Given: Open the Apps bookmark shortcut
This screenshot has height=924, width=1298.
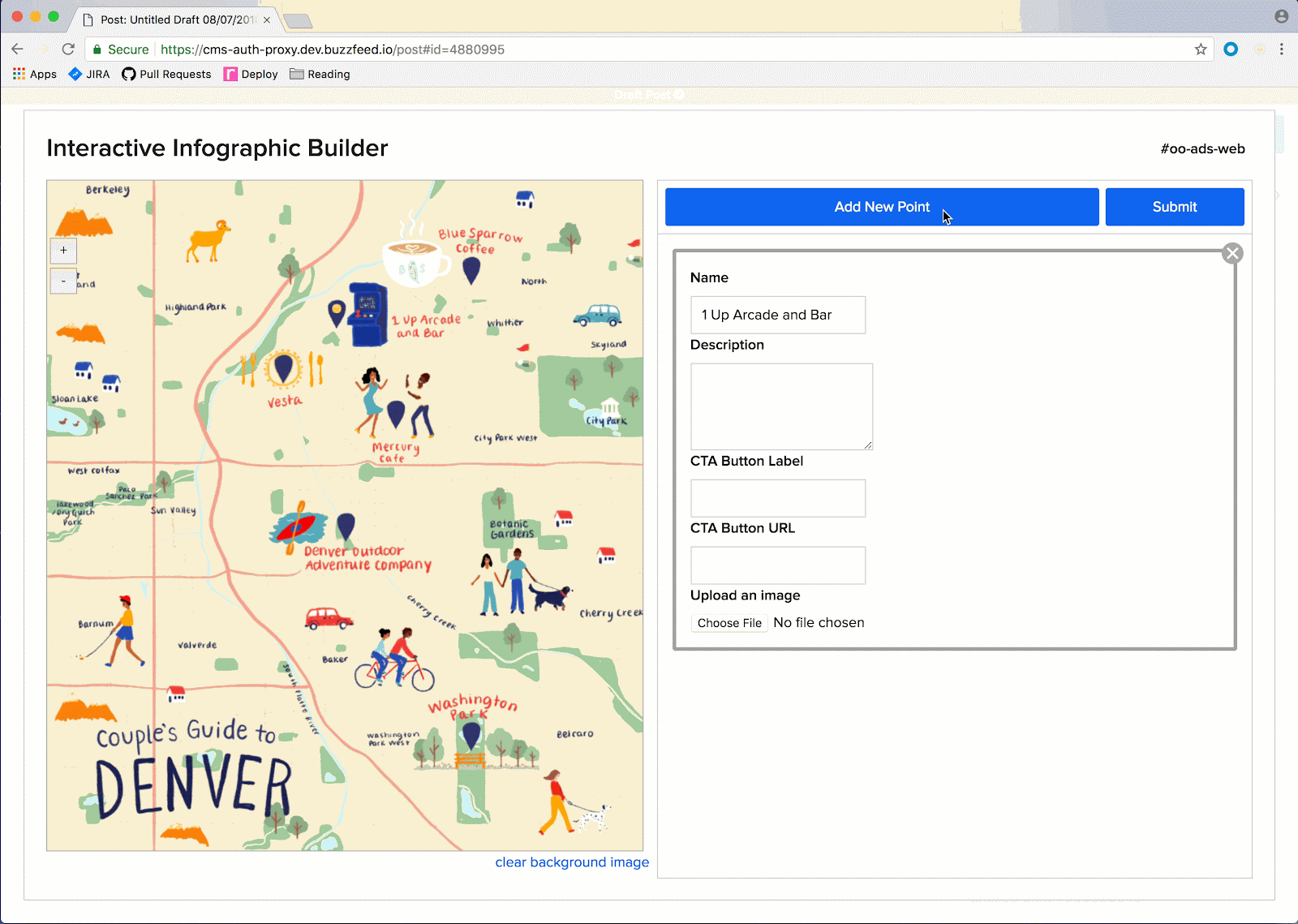Looking at the screenshot, I should click(x=35, y=74).
